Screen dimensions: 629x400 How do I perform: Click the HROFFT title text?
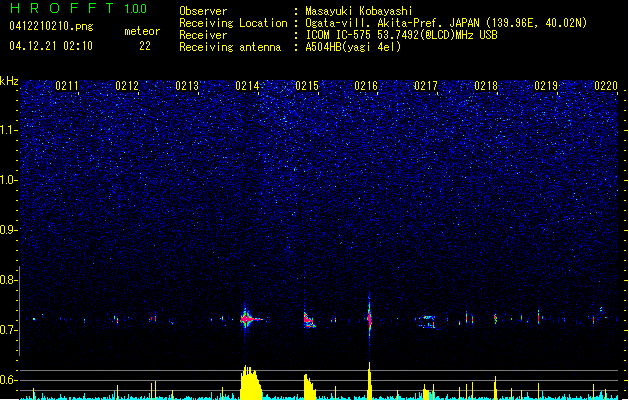point(62,8)
